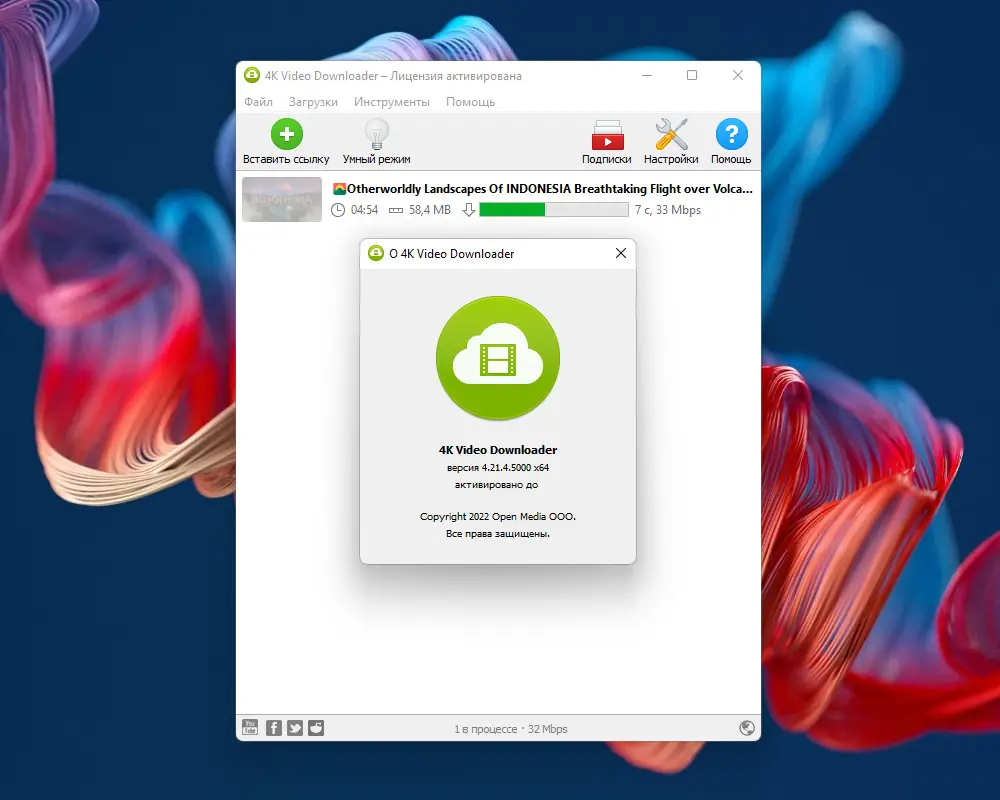Click the blue Help (Помощь) question icon
This screenshot has height=800, width=1000.
tap(731, 134)
